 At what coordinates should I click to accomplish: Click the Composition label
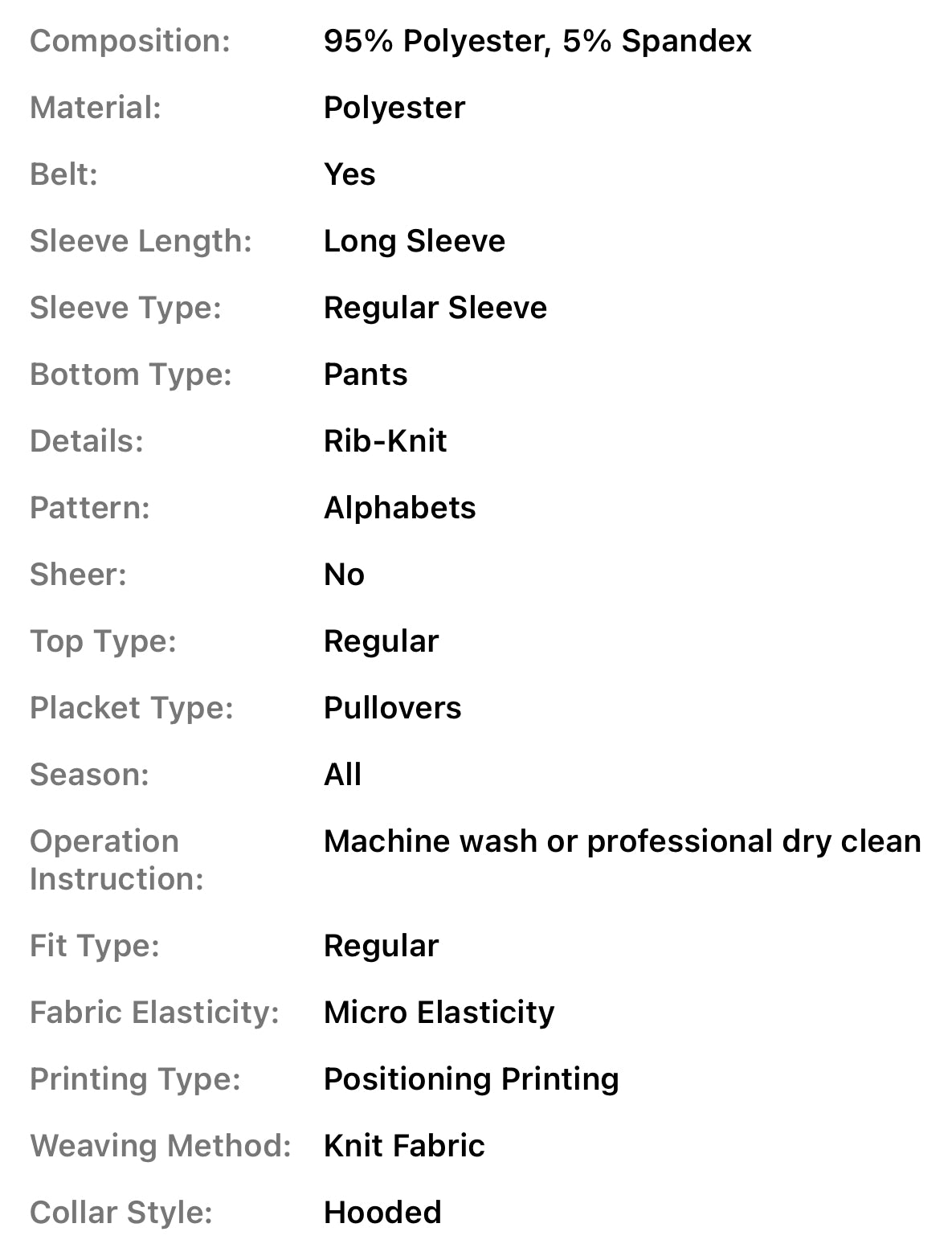(x=130, y=41)
